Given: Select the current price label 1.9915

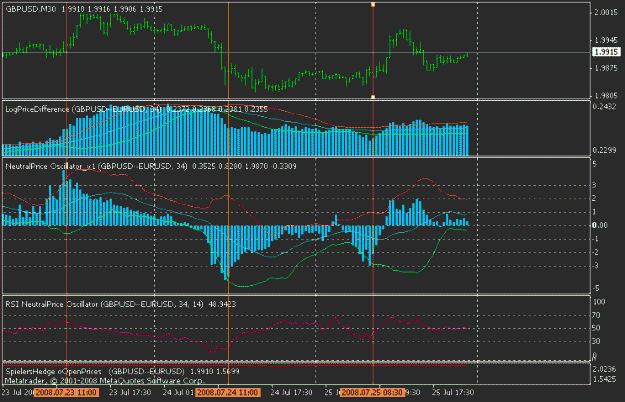Looking at the screenshot, I should pos(606,52).
